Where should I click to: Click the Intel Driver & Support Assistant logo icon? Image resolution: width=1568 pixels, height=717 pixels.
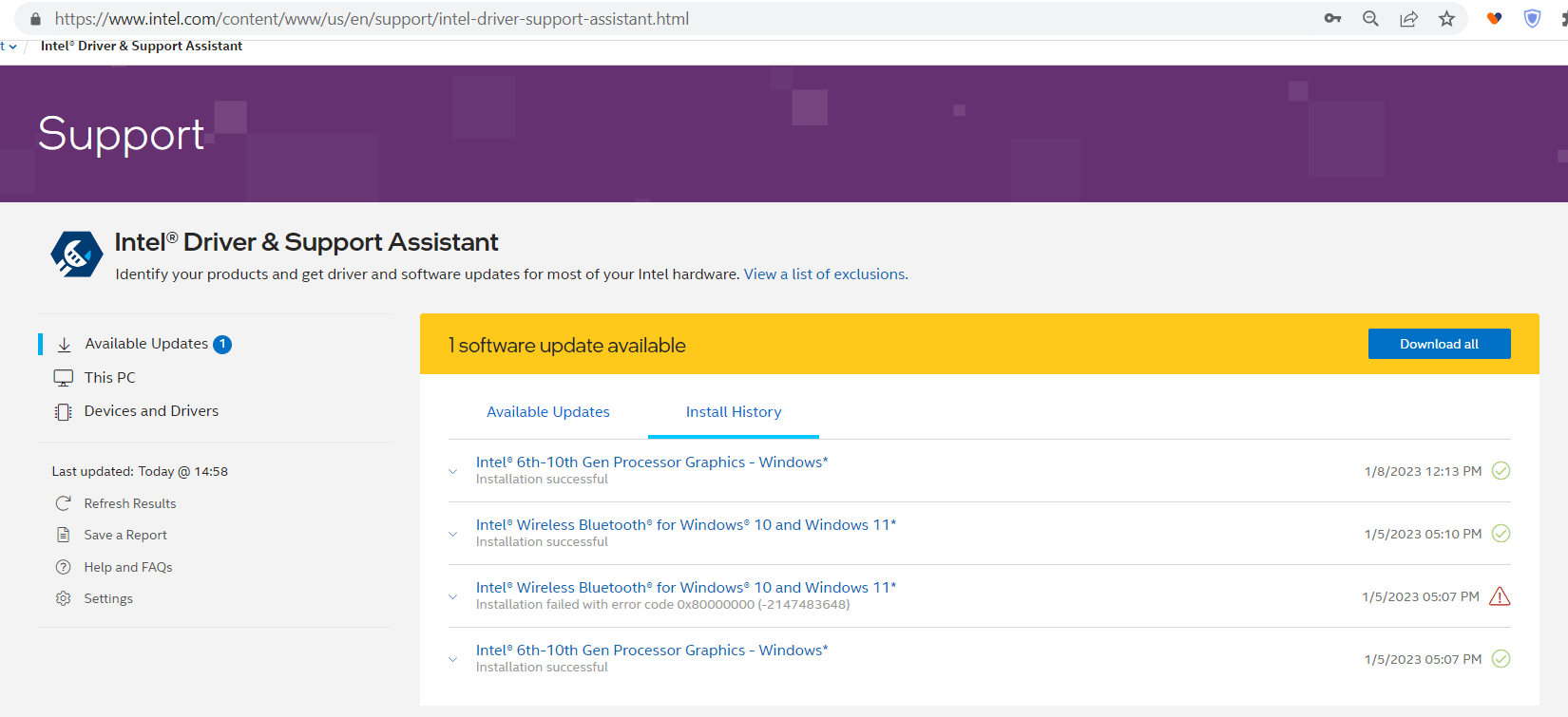pos(77,255)
